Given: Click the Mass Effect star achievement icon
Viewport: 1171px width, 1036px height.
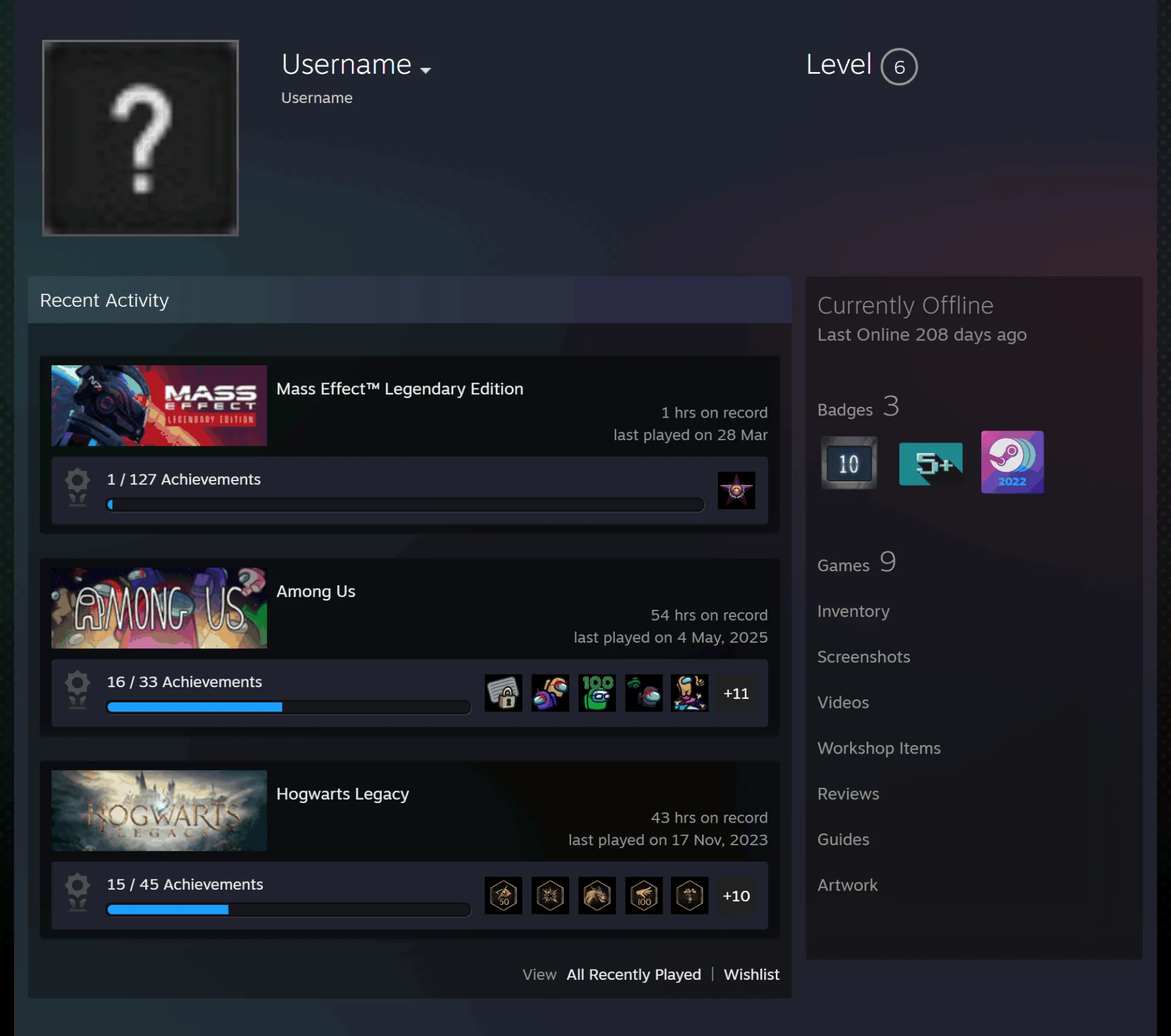Looking at the screenshot, I should click(736, 490).
